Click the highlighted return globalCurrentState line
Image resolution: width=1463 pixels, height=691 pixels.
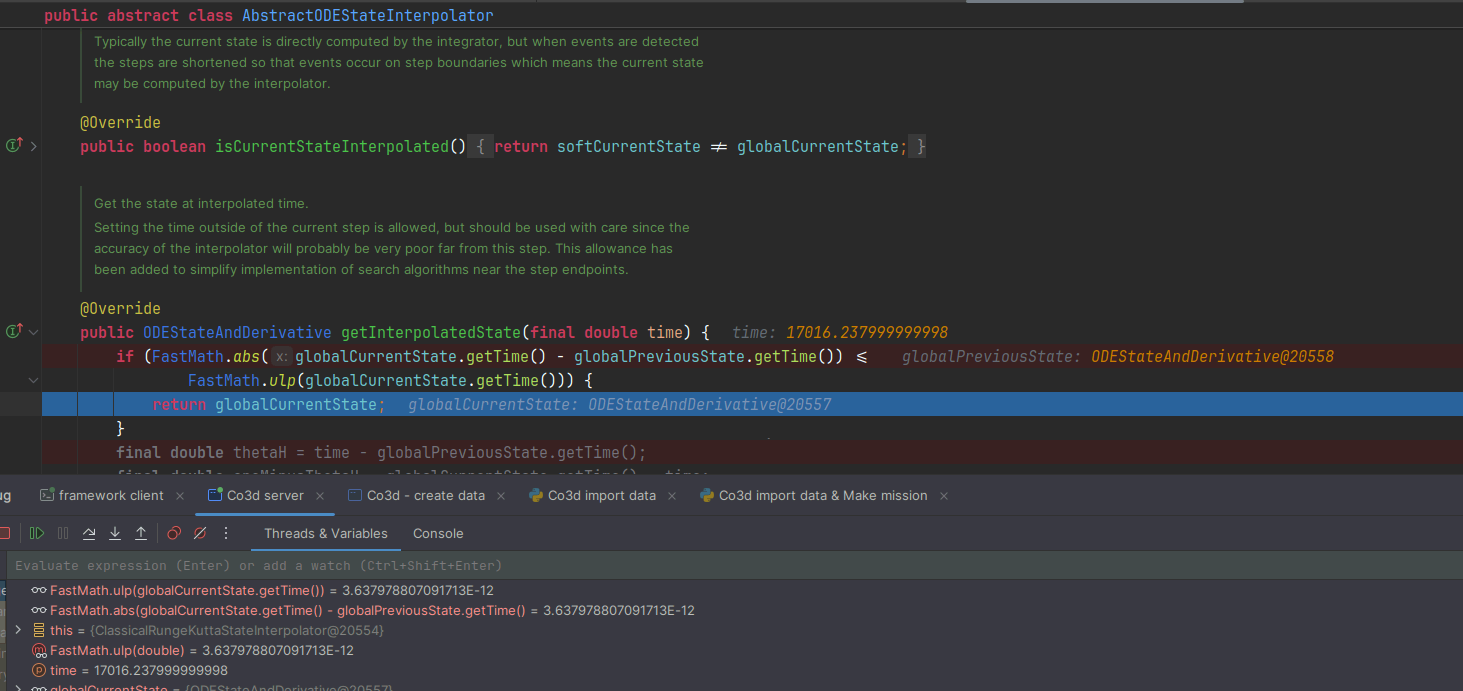tap(752, 404)
